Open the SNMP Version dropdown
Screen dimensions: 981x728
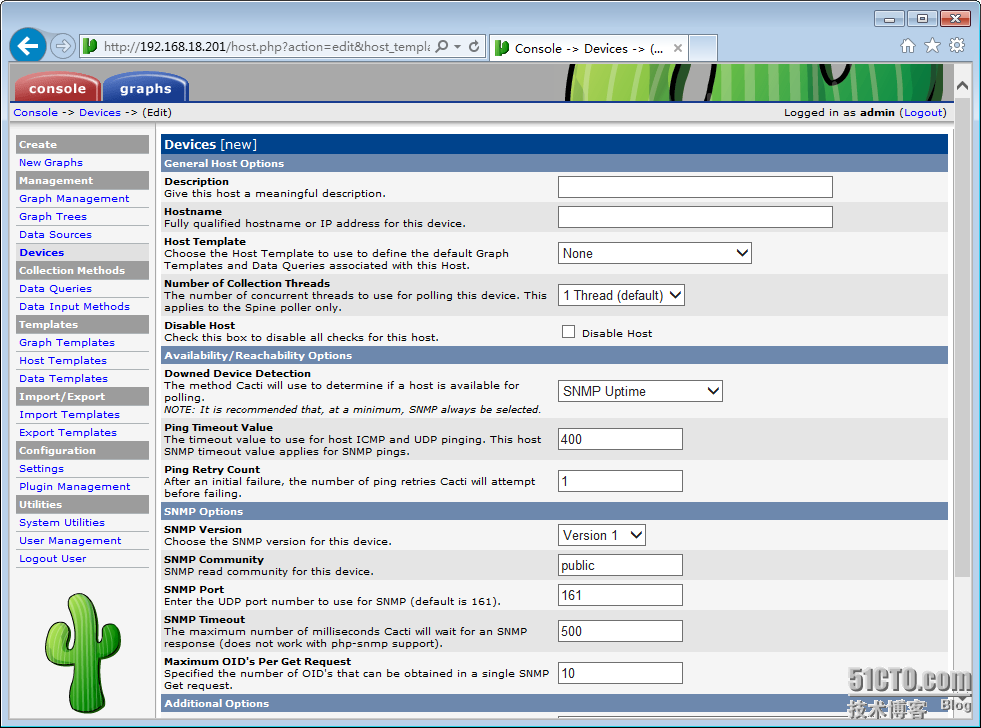click(x=602, y=535)
